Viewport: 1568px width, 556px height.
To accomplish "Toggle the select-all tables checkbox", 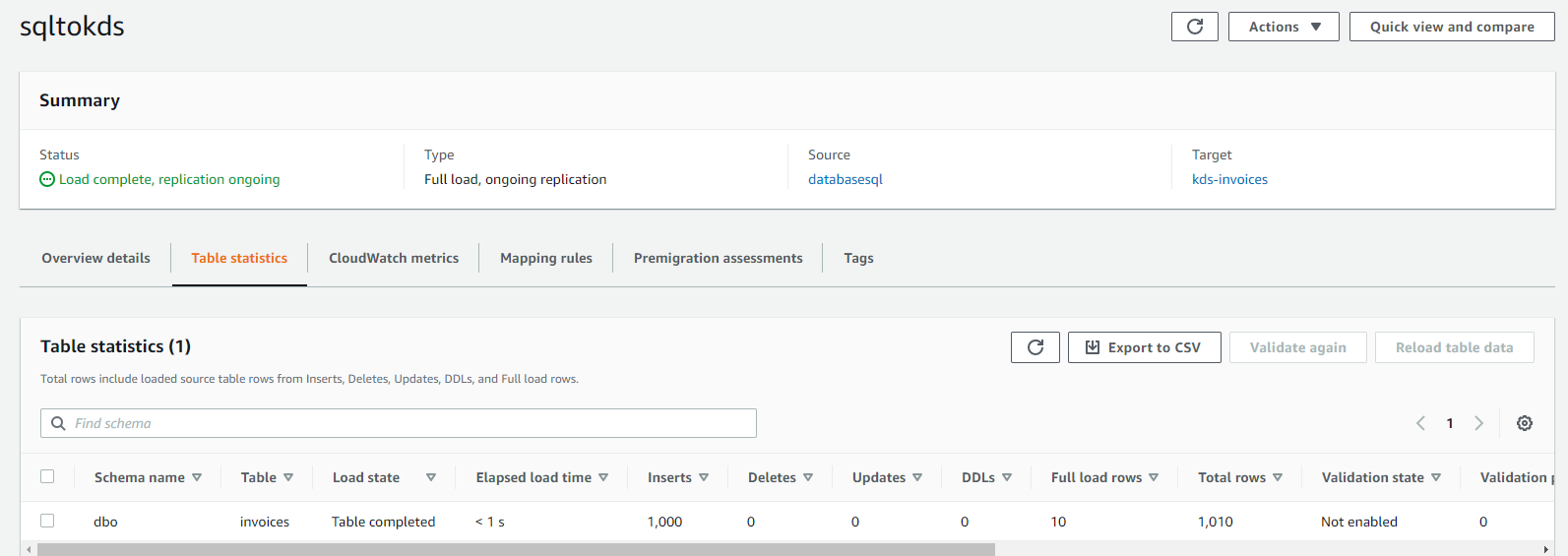I will click(47, 476).
